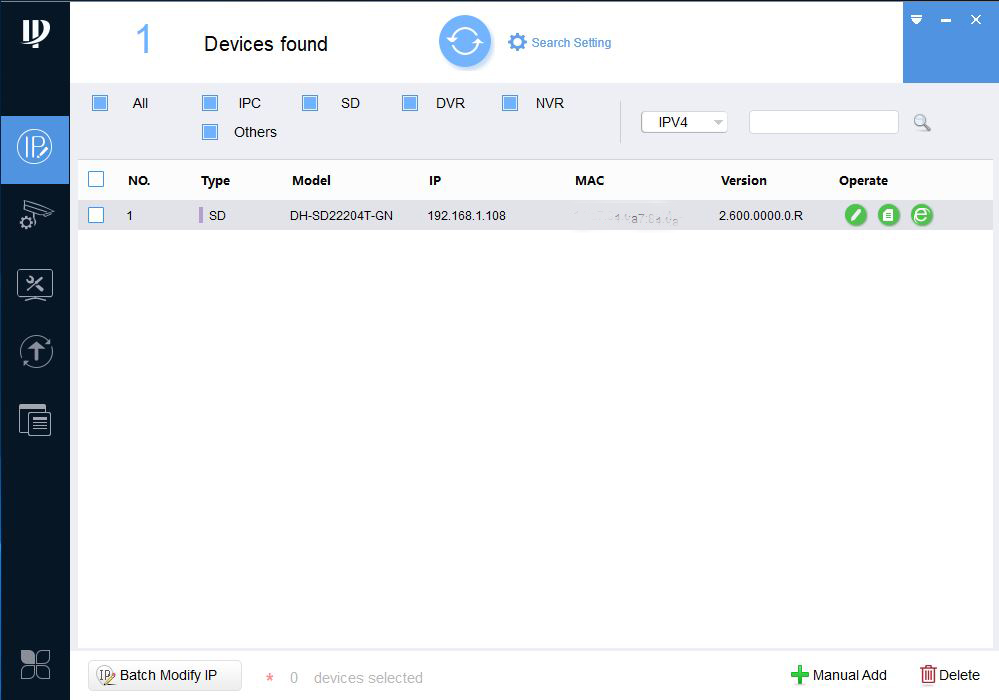
Task: Click the Devices found heading
Action: tap(266, 44)
